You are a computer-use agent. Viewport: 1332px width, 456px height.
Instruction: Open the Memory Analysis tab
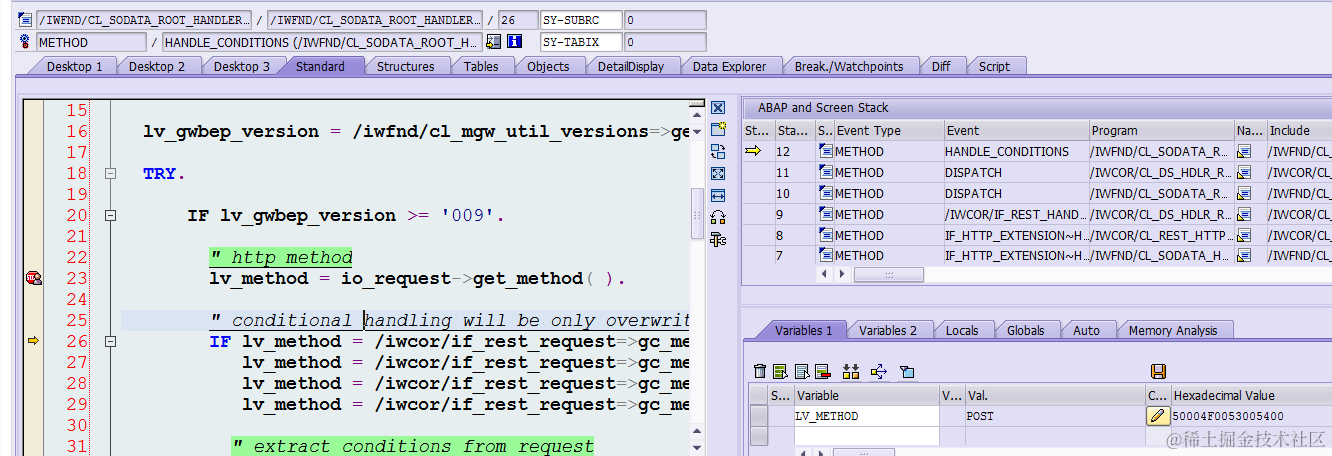[1173, 330]
